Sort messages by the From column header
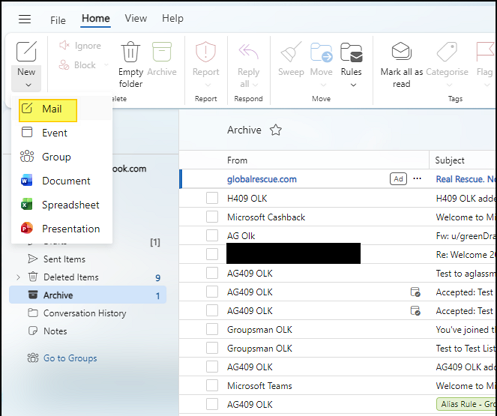This screenshot has height=416, width=497. pos(237,160)
